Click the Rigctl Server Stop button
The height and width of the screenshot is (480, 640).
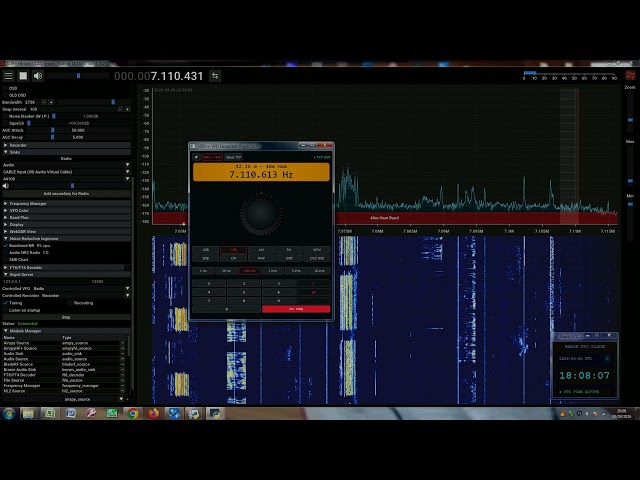coord(66,317)
